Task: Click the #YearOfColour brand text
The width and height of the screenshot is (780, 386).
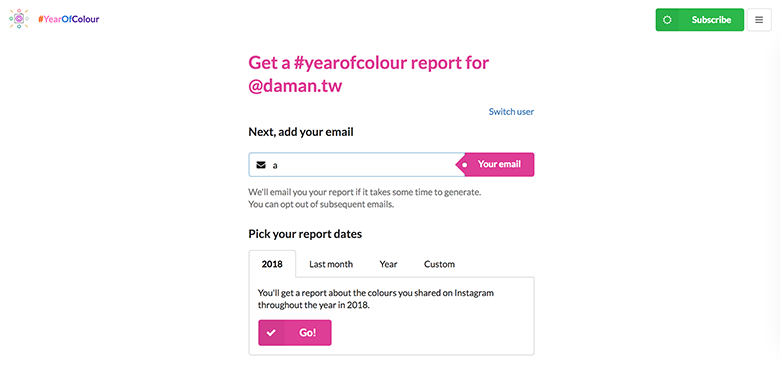Action: (69, 19)
